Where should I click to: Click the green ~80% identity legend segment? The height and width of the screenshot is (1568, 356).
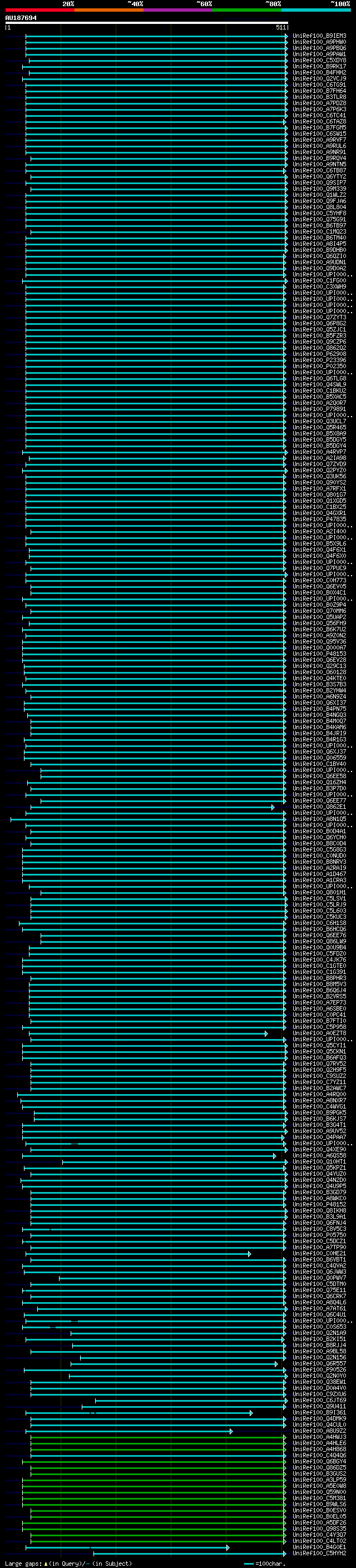pyautogui.click(x=246, y=10)
